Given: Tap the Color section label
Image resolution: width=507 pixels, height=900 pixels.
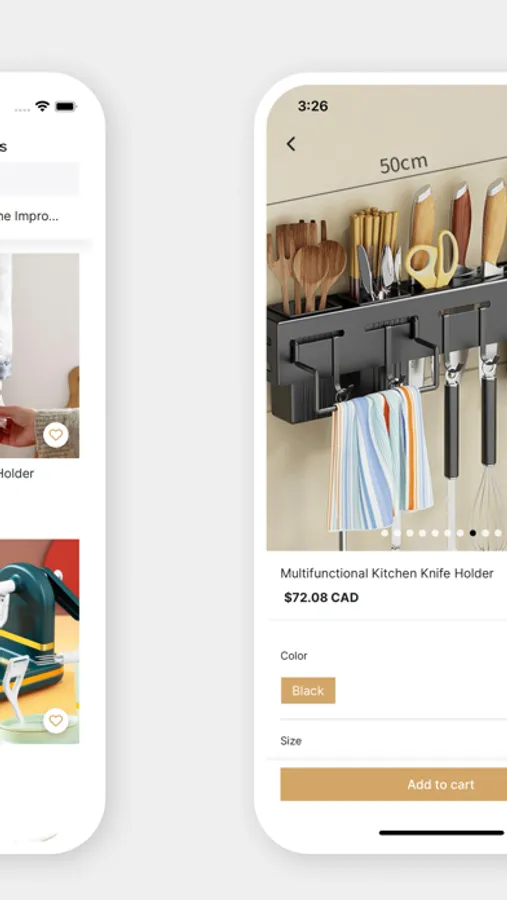Looking at the screenshot, I should 294,655.
